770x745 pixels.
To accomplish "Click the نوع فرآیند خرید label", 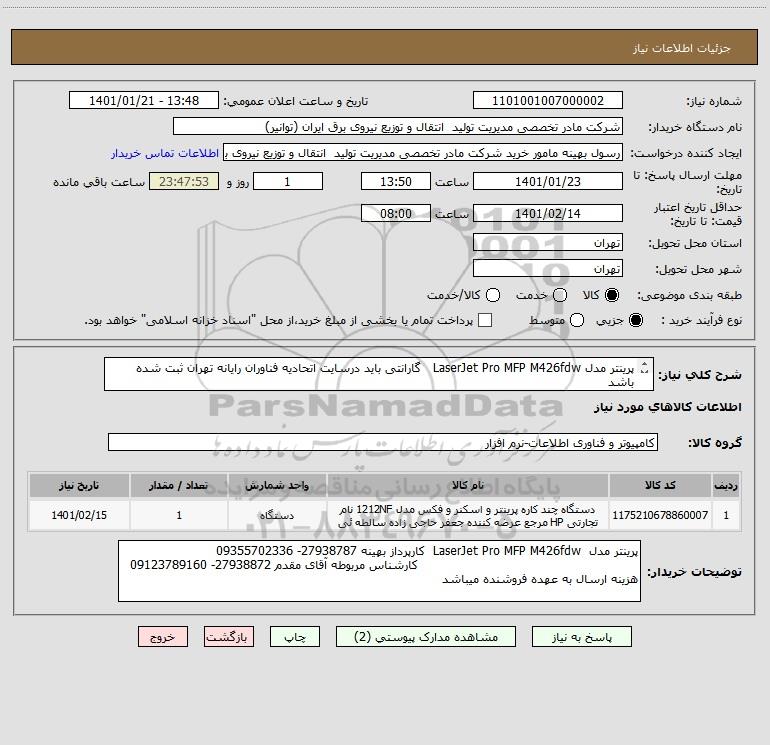I will pyautogui.click(x=701, y=321).
